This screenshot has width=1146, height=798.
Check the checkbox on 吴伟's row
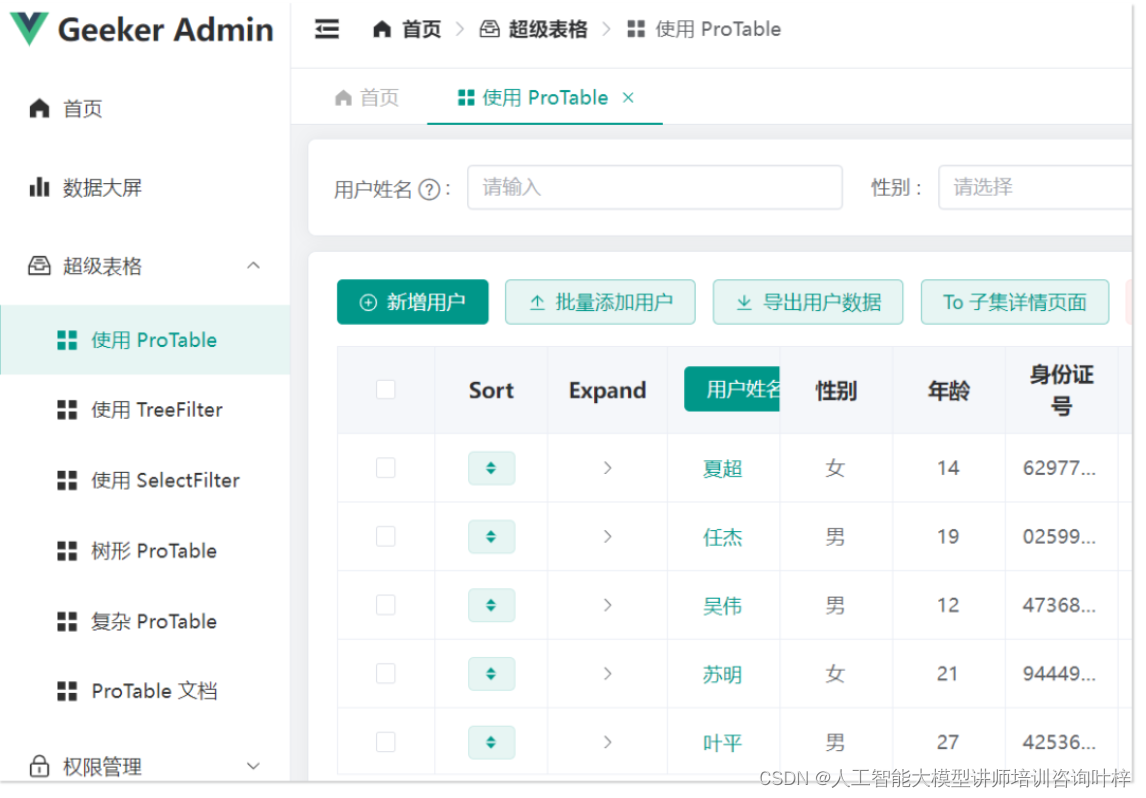click(x=386, y=605)
